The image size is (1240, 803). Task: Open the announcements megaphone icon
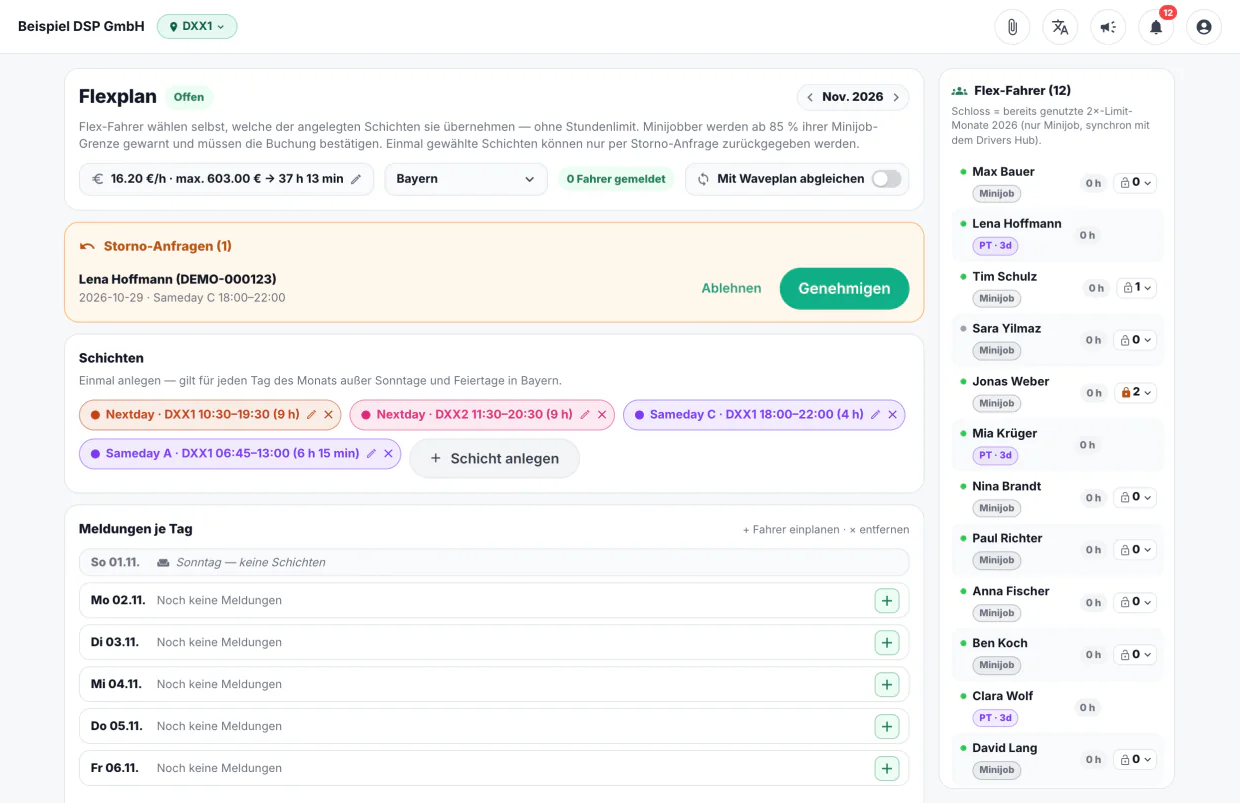tap(1108, 27)
